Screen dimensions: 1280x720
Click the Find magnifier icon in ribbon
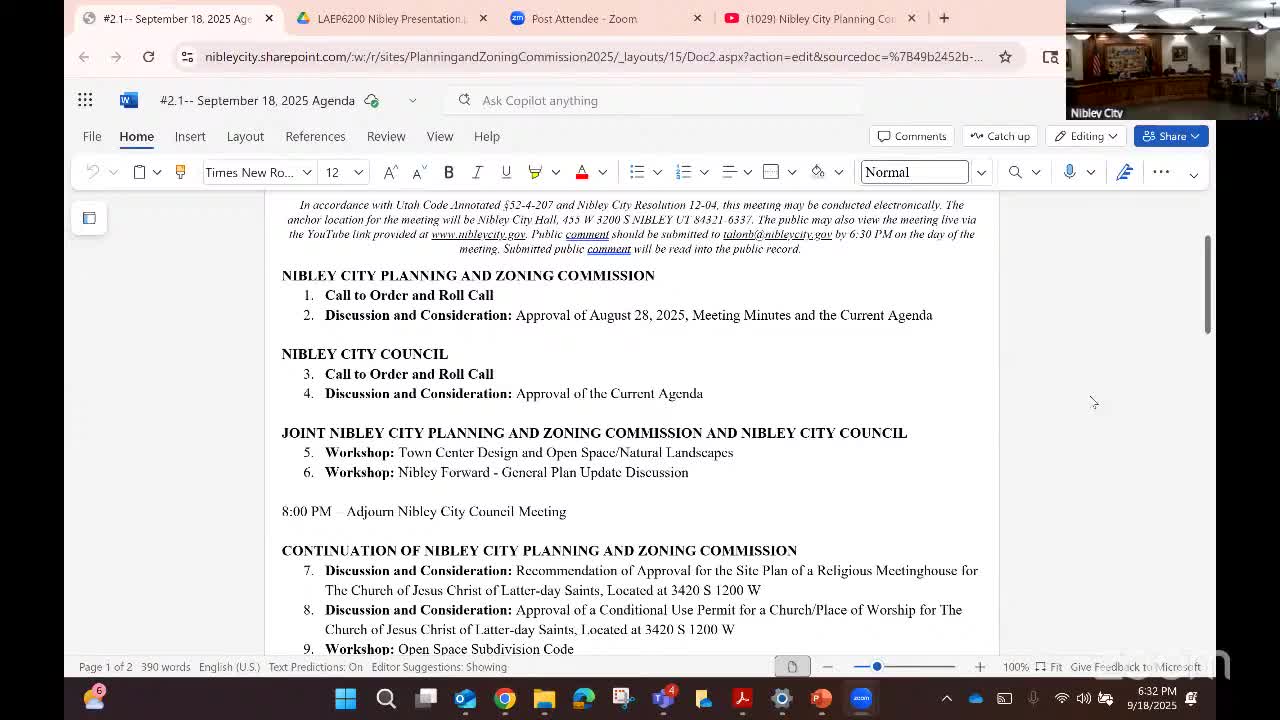click(x=1015, y=172)
